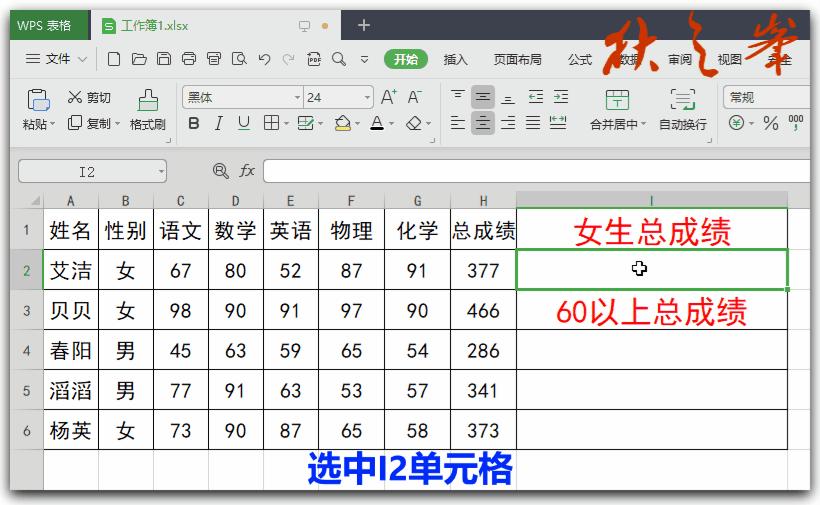
Task: Click Wrap Text 自动换行 button
Action: tap(682, 110)
